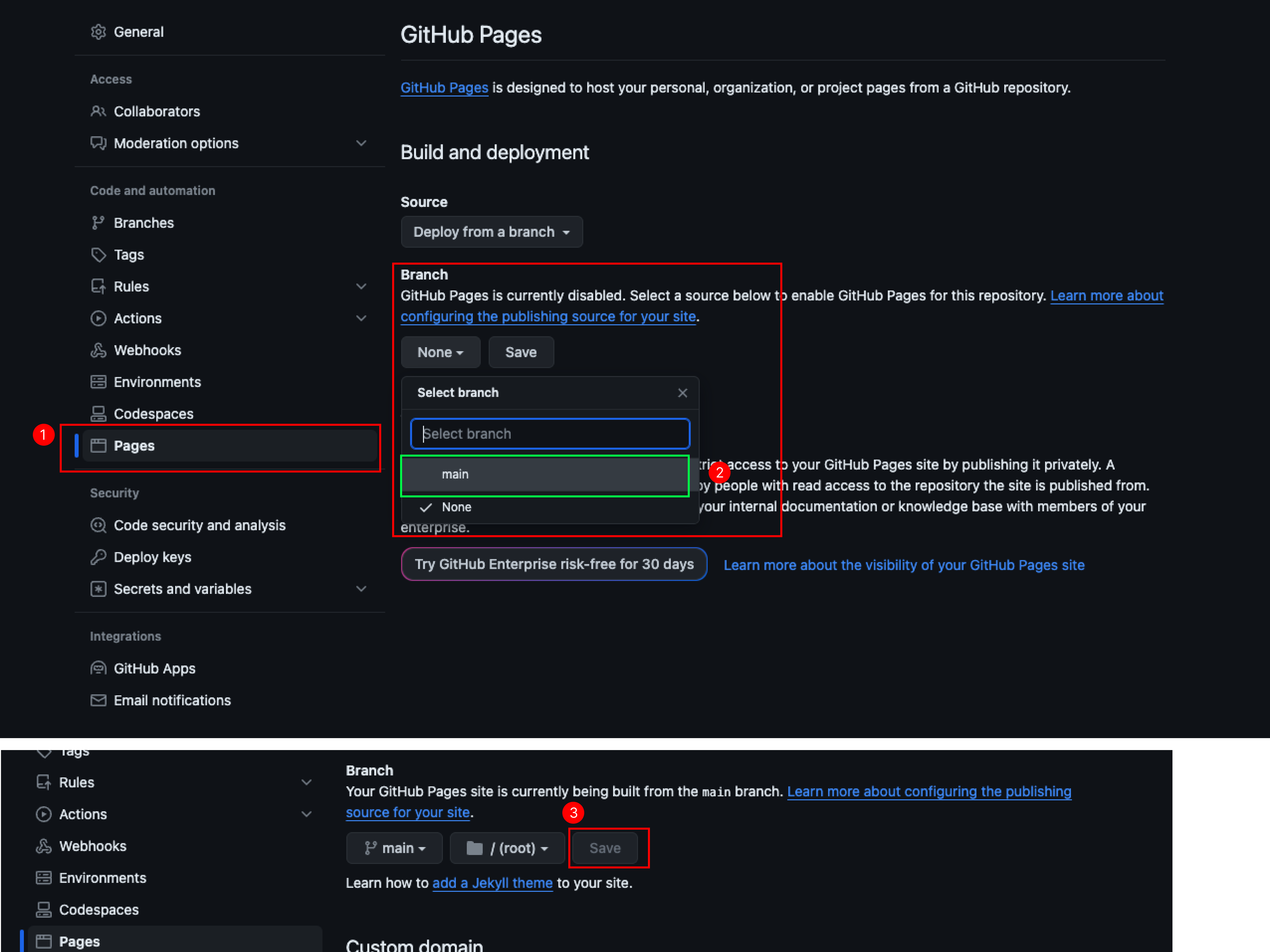This screenshot has height=952, width=1270.
Task: Click the Environments icon in lower screenshot
Action: [x=44, y=878]
